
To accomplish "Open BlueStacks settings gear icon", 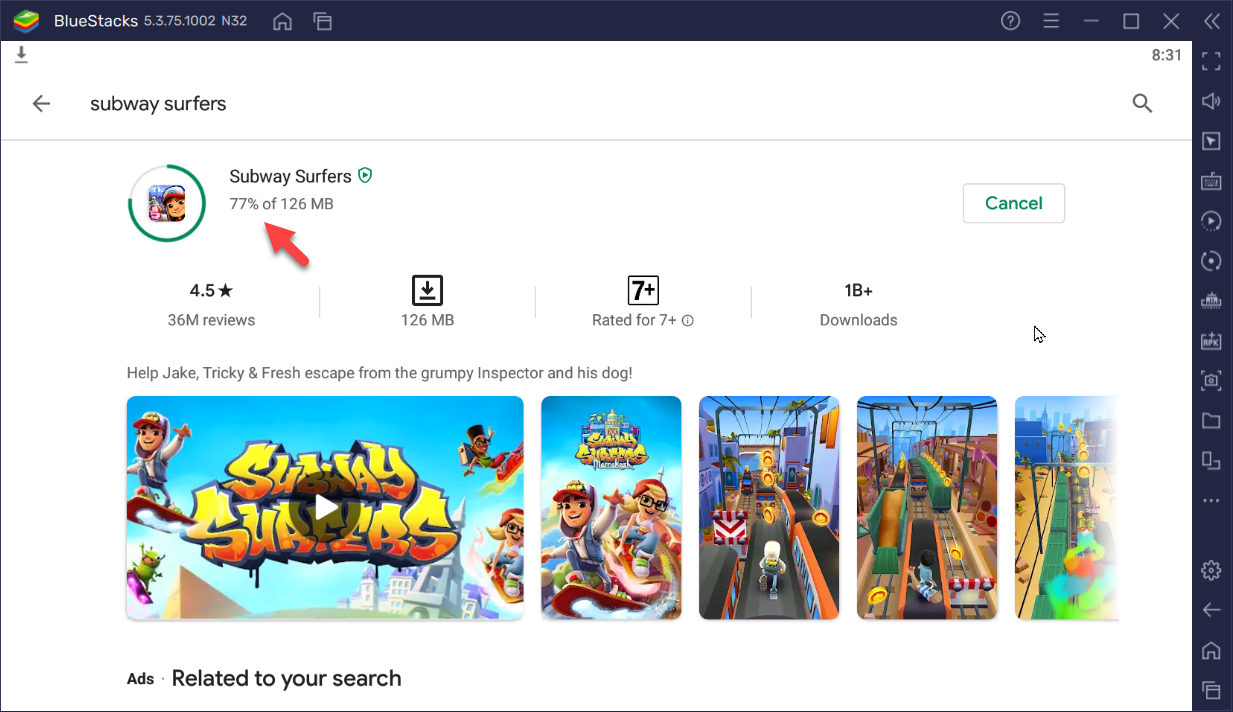I will 1211,570.
